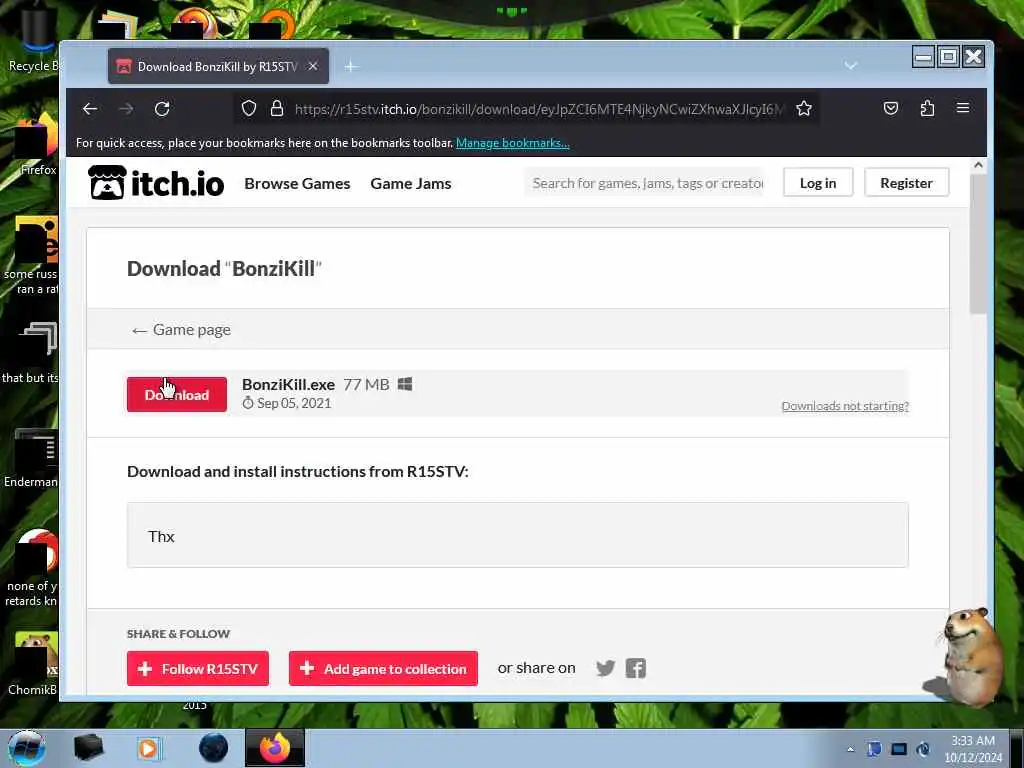Open the network monitor tray icon
Image resolution: width=1024 pixels, height=768 pixels.
pyautogui.click(x=899, y=749)
